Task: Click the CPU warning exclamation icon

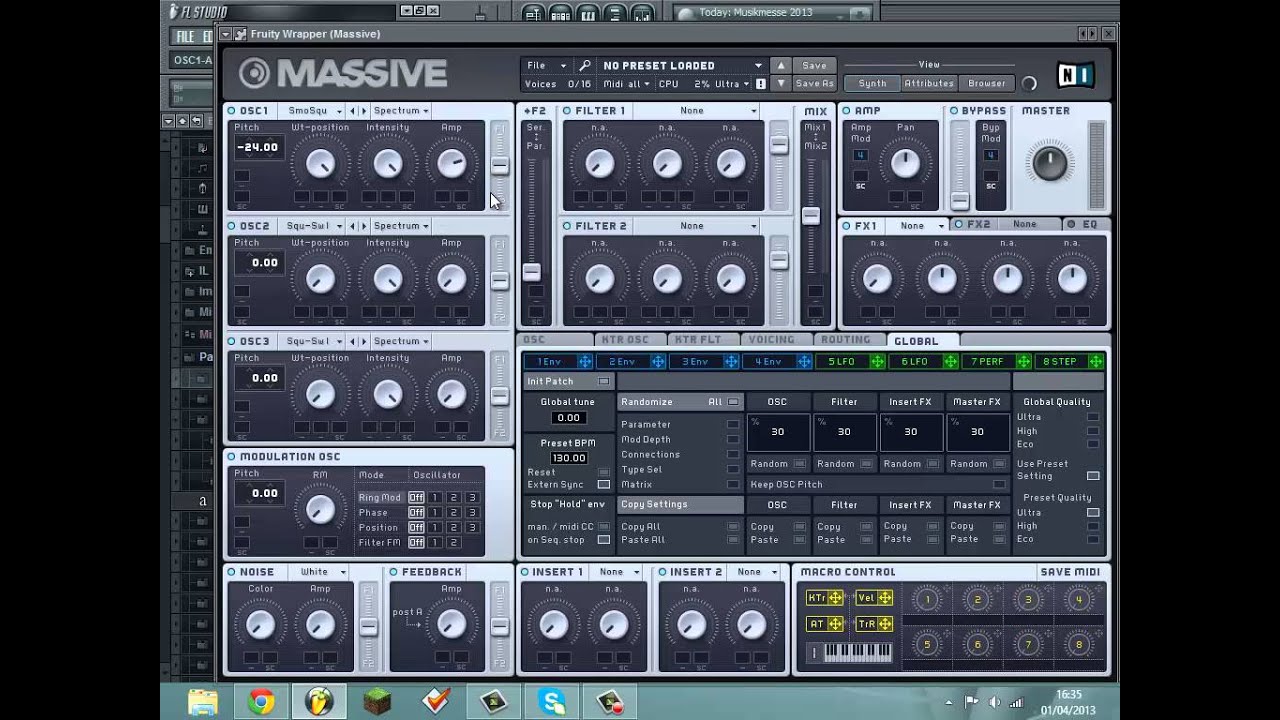Action: (x=761, y=84)
